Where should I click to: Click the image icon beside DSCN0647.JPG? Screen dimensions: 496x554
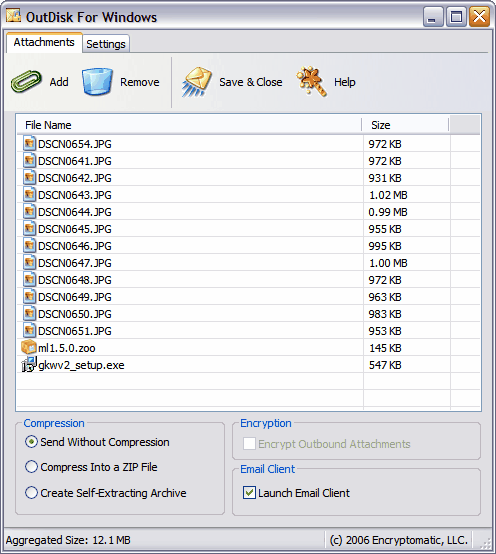(29, 262)
